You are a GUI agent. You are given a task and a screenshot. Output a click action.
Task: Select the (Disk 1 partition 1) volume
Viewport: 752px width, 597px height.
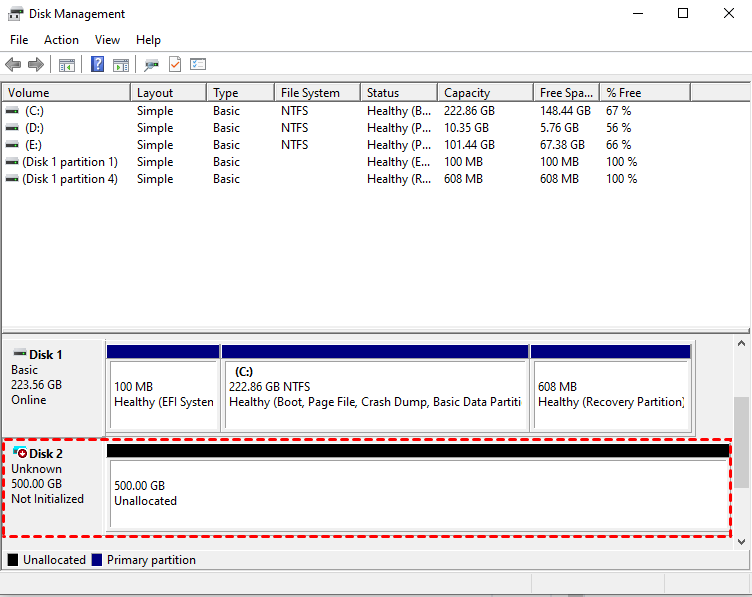346,162
